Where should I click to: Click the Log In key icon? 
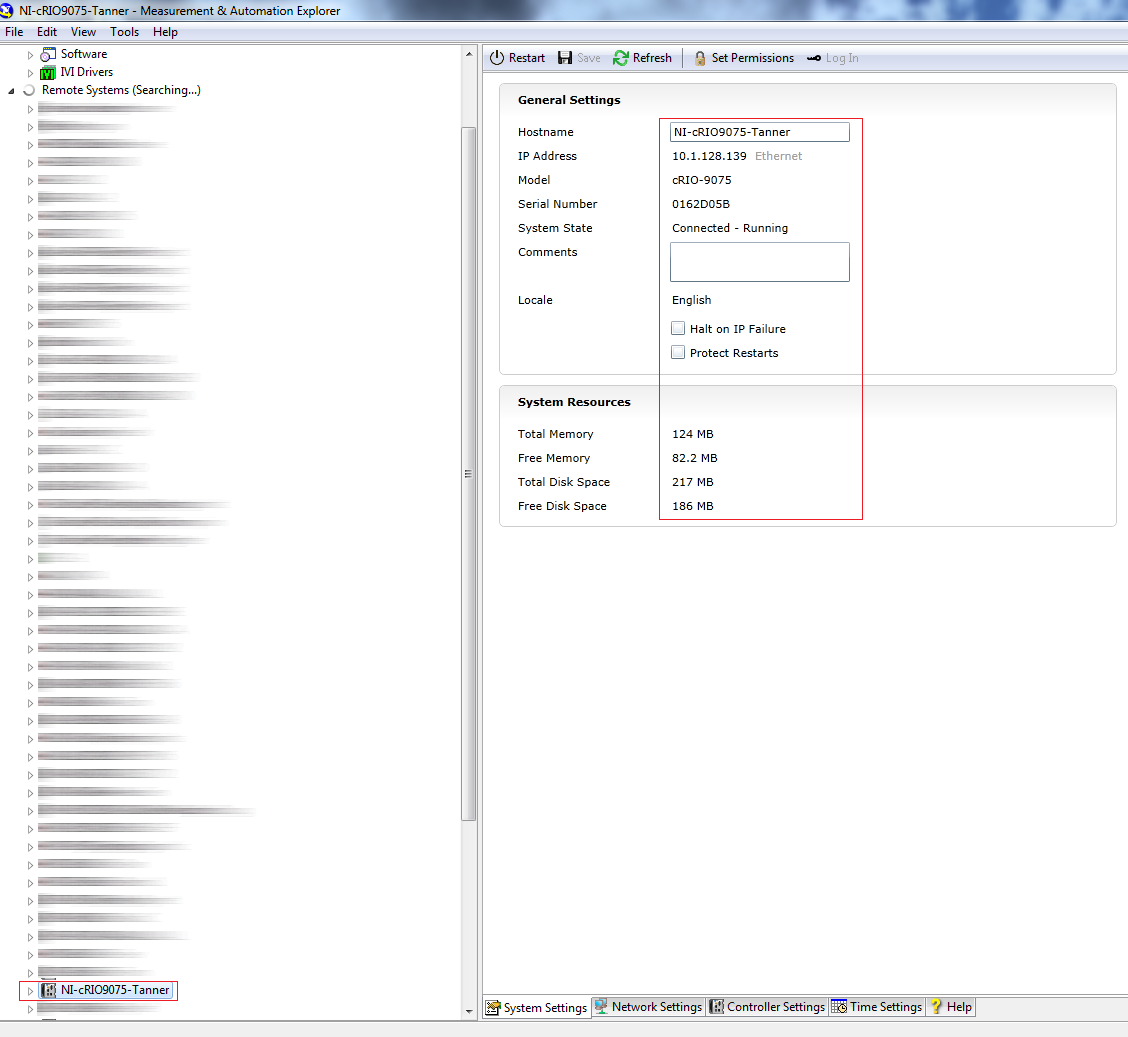tap(814, 58)
